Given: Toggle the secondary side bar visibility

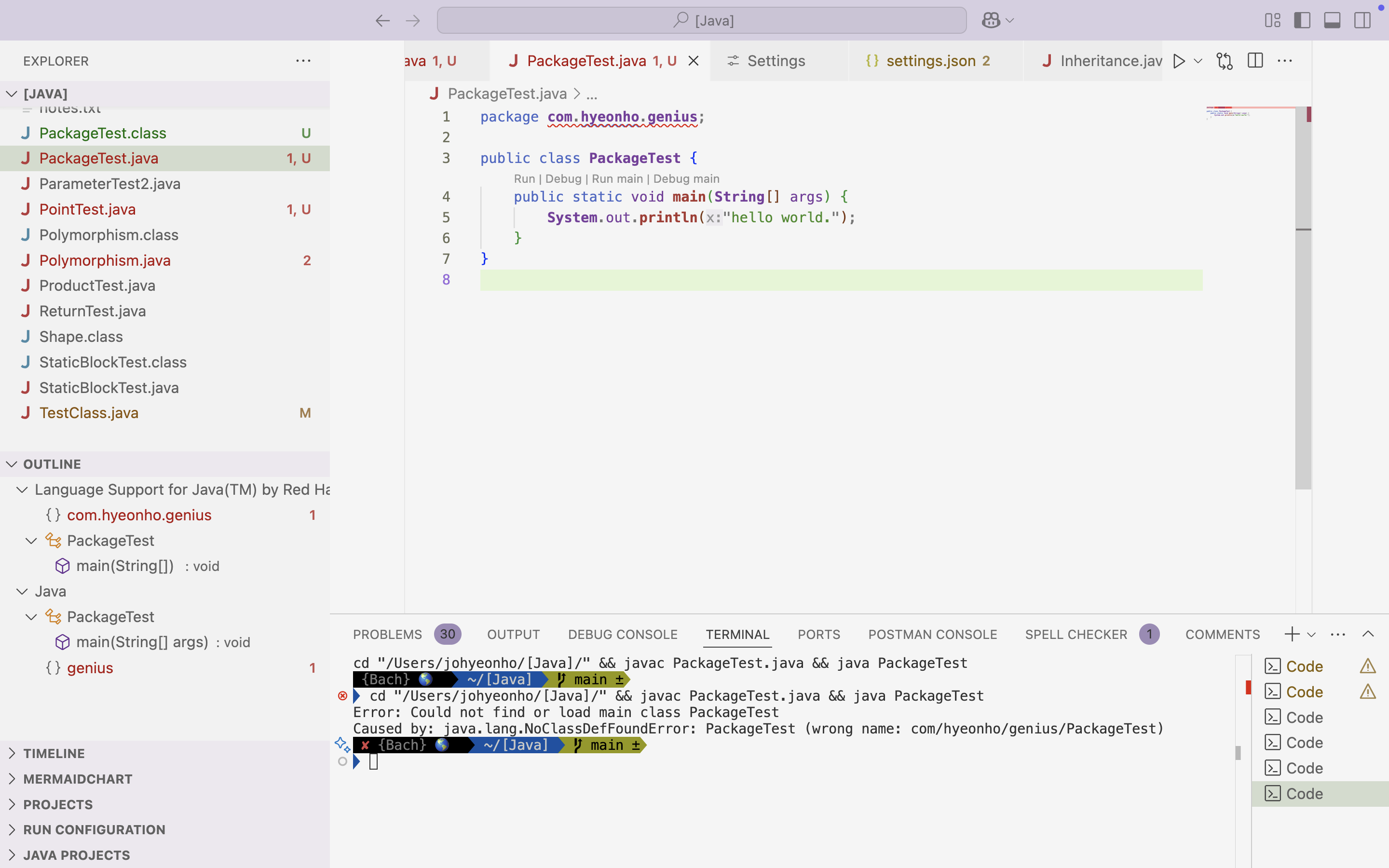Looking at the screenshot, I should [1362, 21].
